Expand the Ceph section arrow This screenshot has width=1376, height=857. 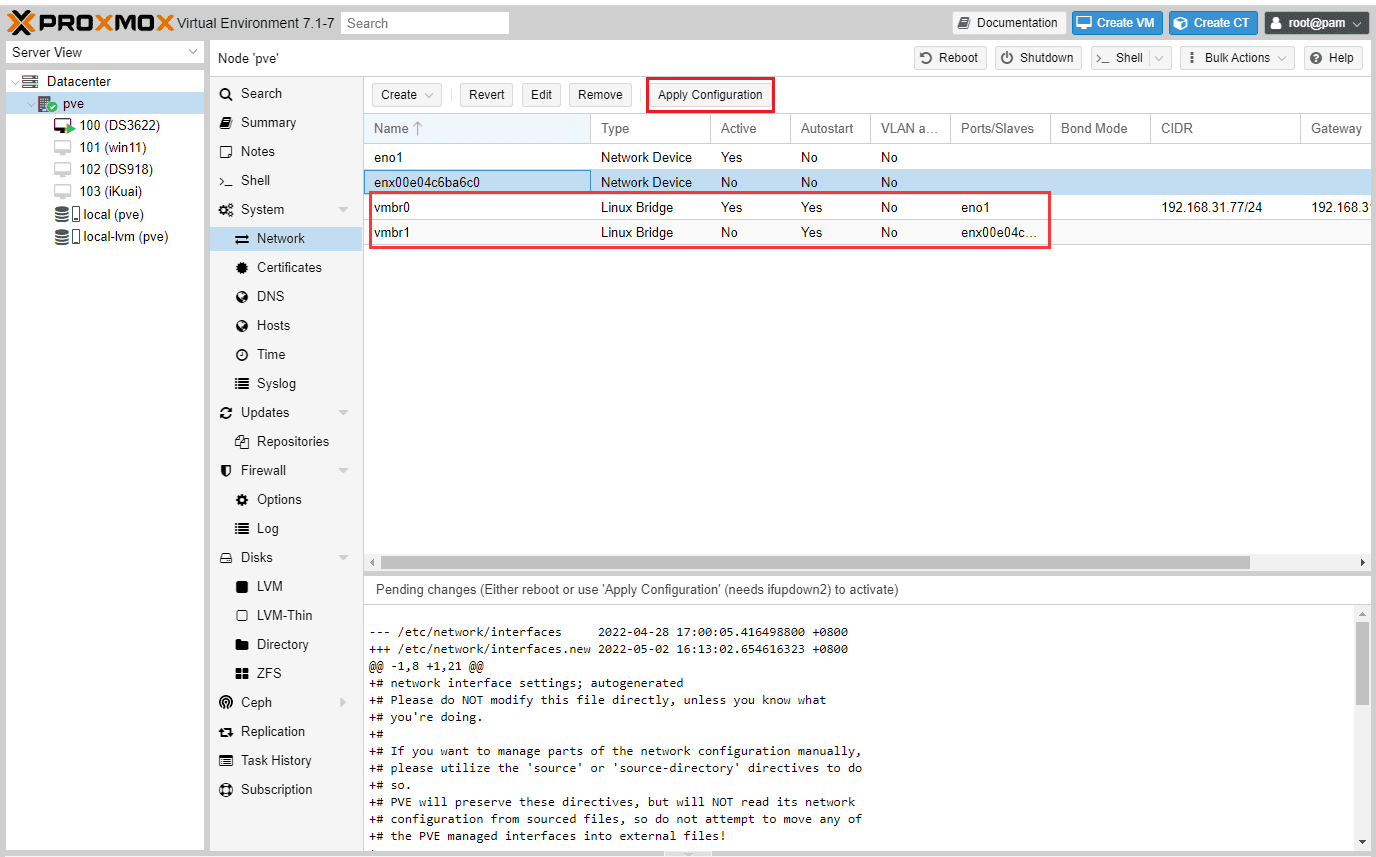(344, 703)
